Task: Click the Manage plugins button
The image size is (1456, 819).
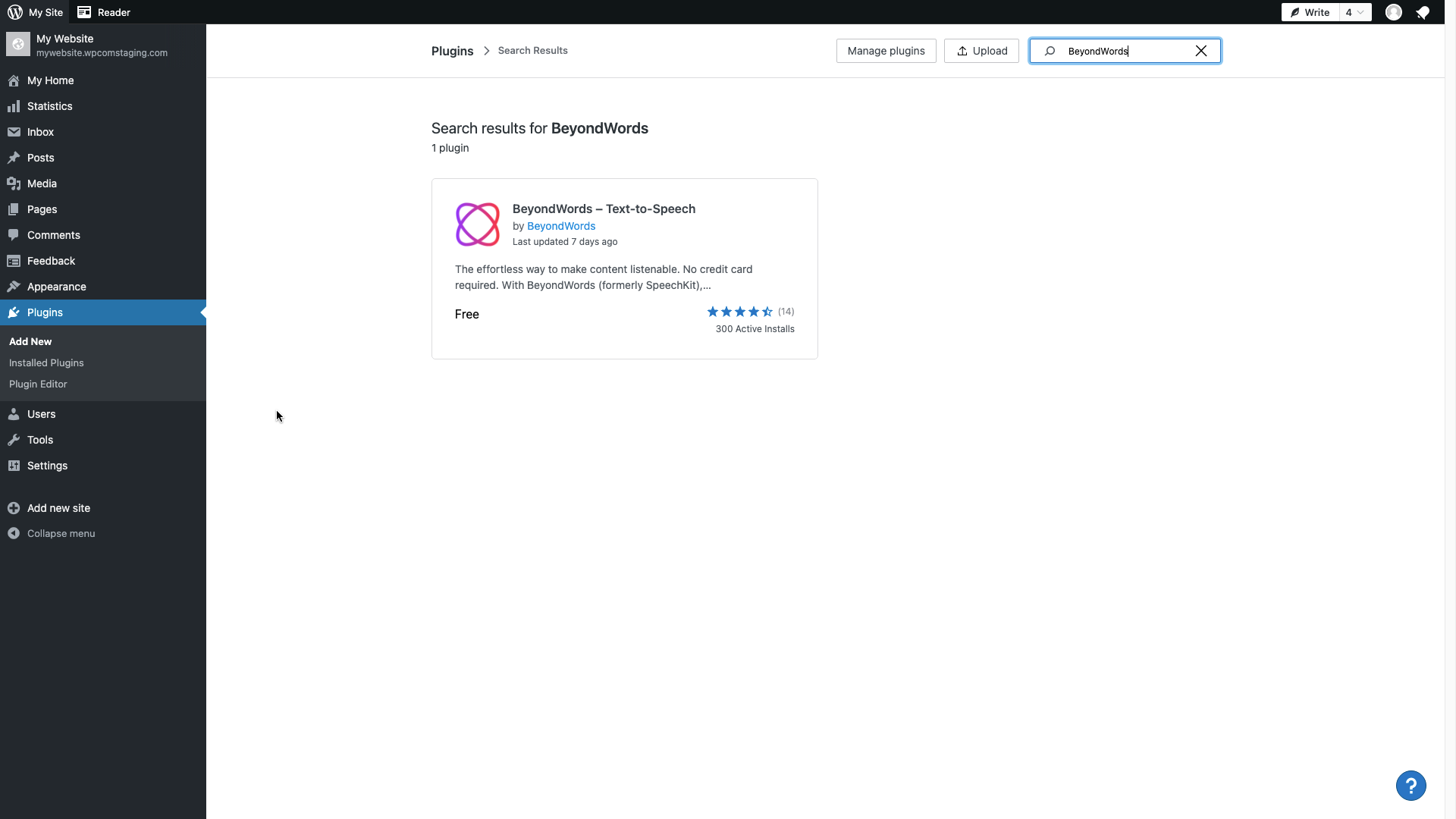Action: 886,51
